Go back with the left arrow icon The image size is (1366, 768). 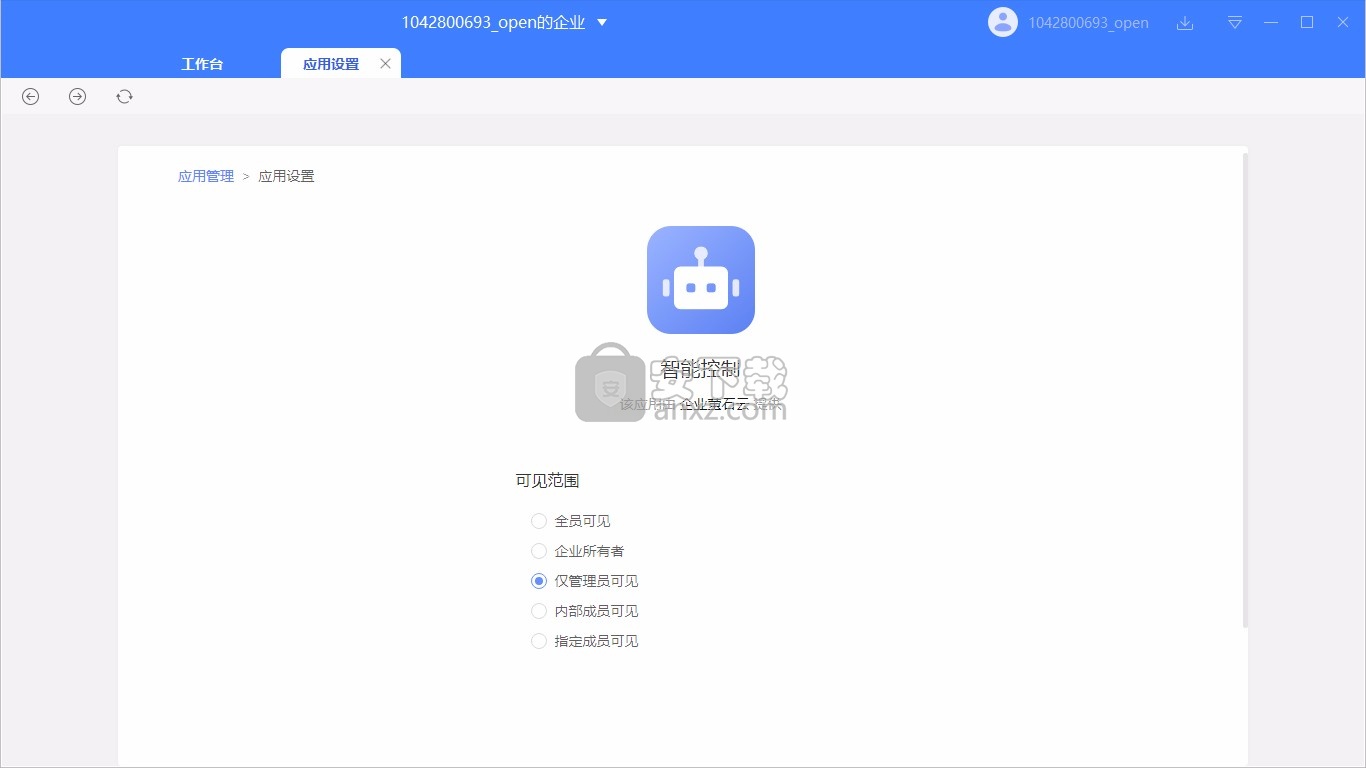pos(31,96)
